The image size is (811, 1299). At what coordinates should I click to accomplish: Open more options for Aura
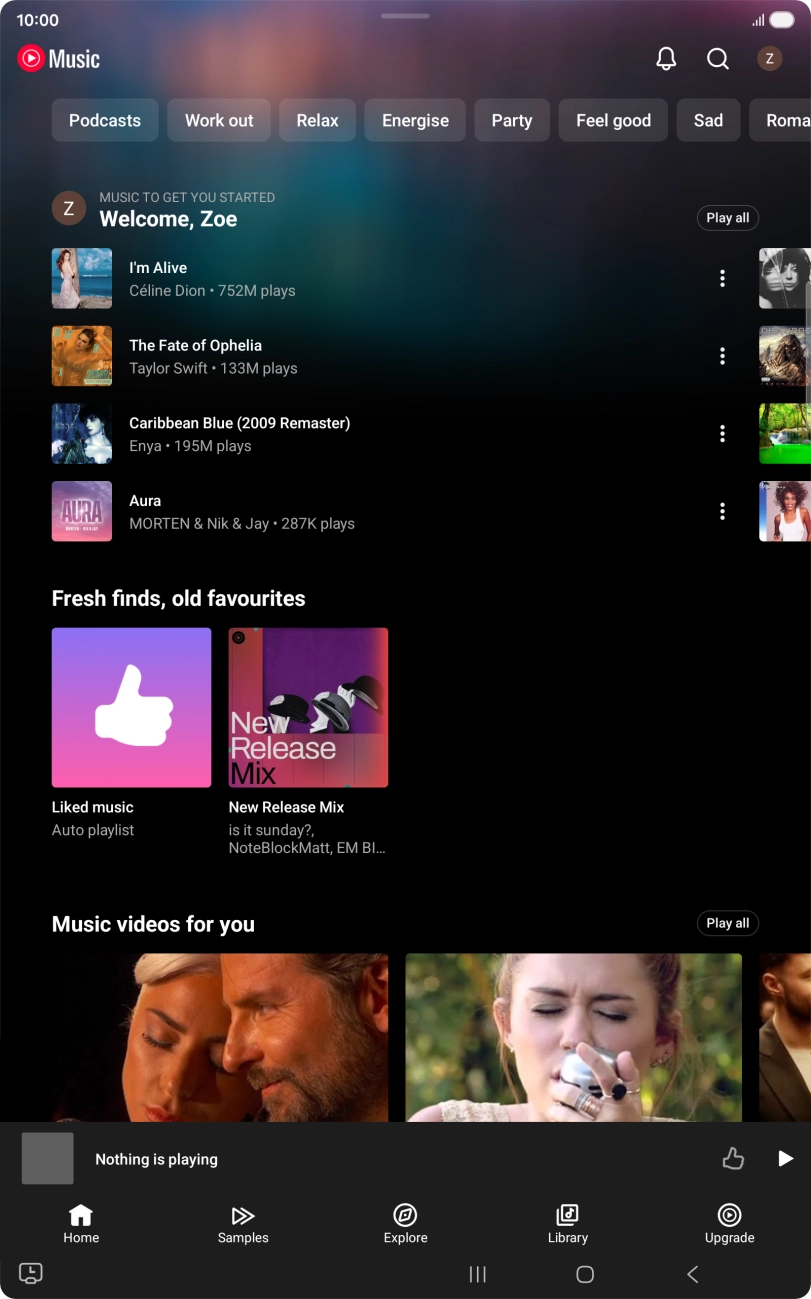click(722, 511)
